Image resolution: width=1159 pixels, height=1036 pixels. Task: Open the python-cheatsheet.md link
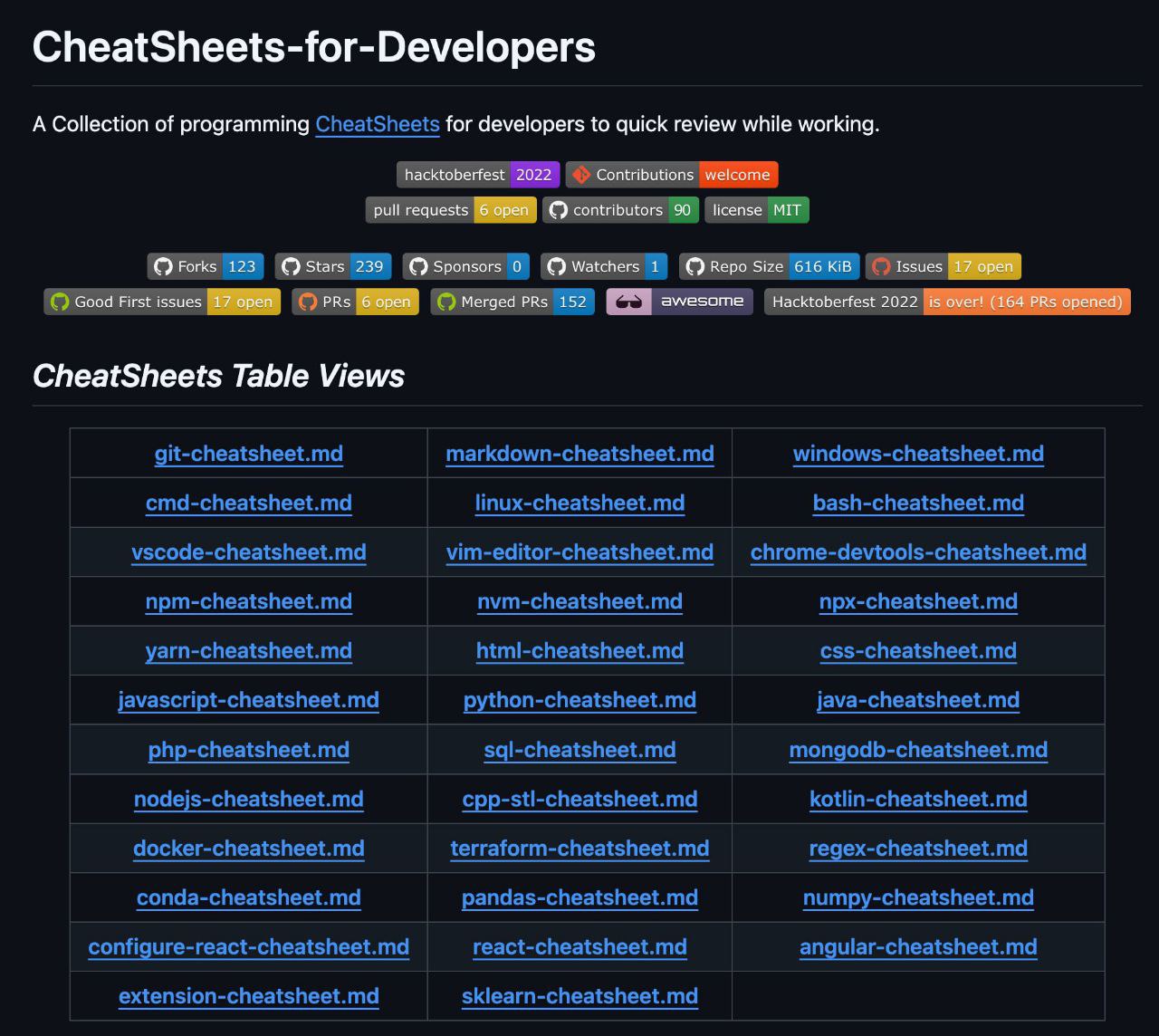coord(579,700)
